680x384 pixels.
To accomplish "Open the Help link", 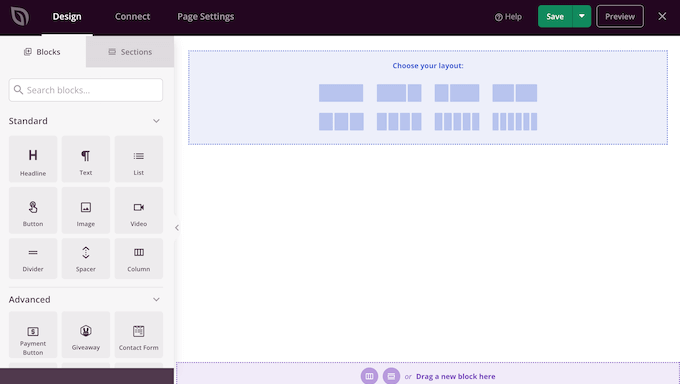I will 508,17.
